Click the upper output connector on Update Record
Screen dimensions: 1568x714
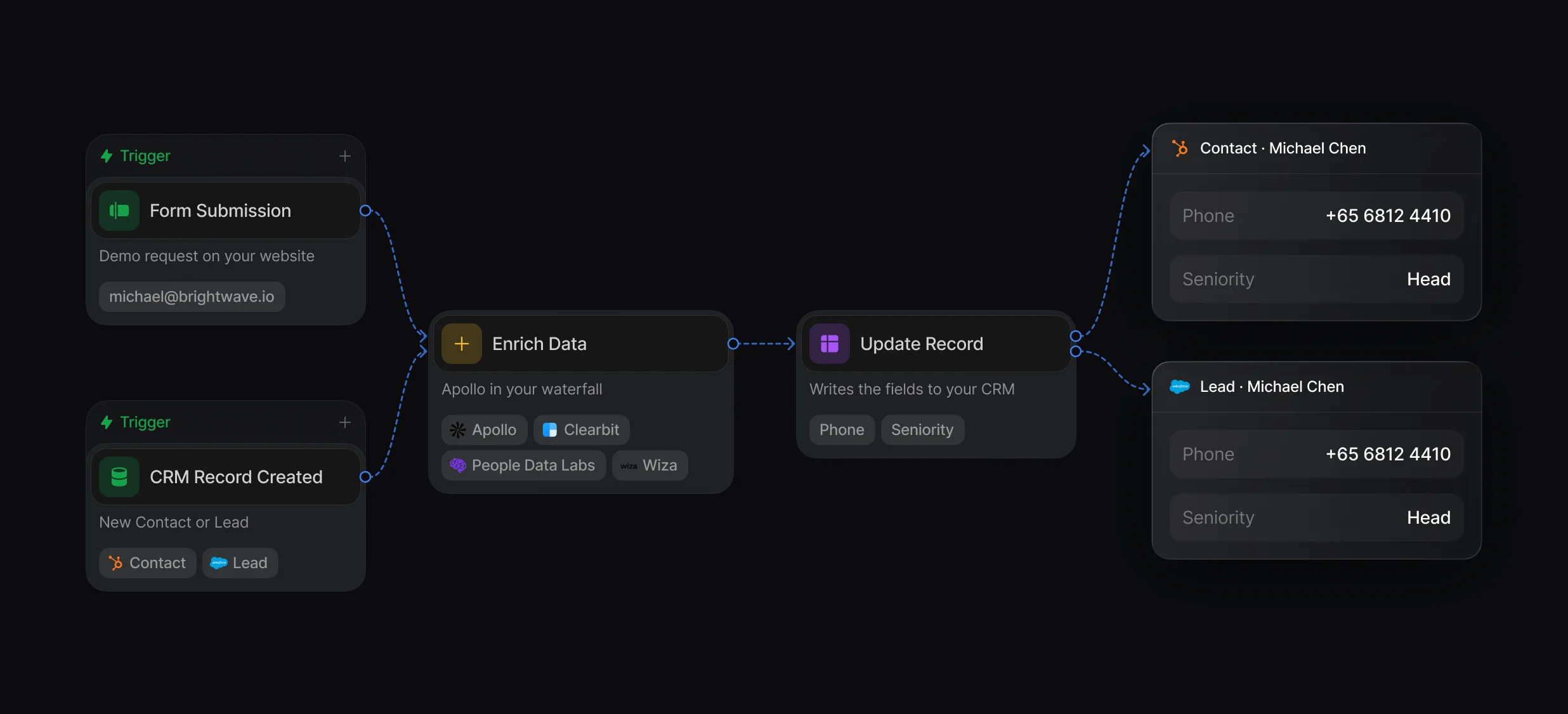tap(1076, 336)
